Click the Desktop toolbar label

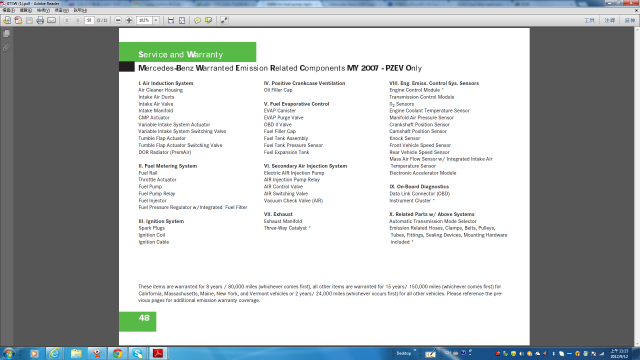(x=404, y=353)
